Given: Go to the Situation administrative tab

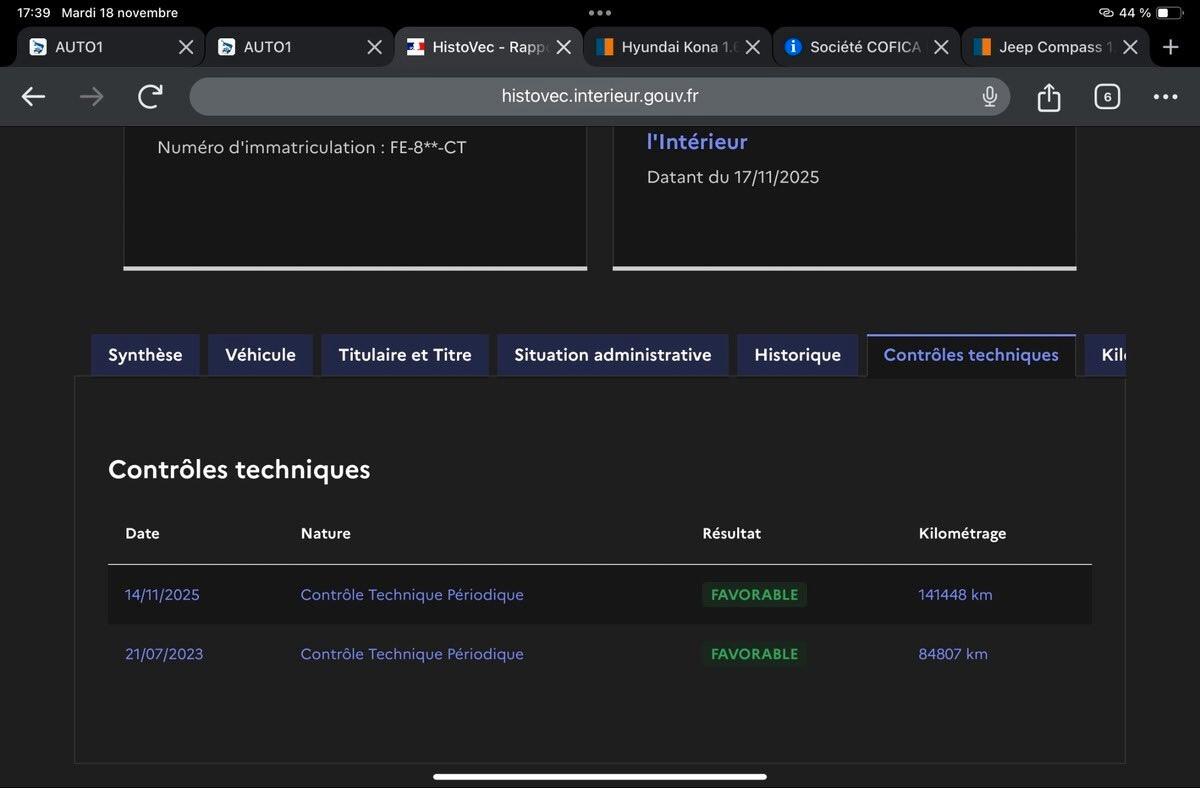Looking at the screenshot, I should [x=612, y=355].
